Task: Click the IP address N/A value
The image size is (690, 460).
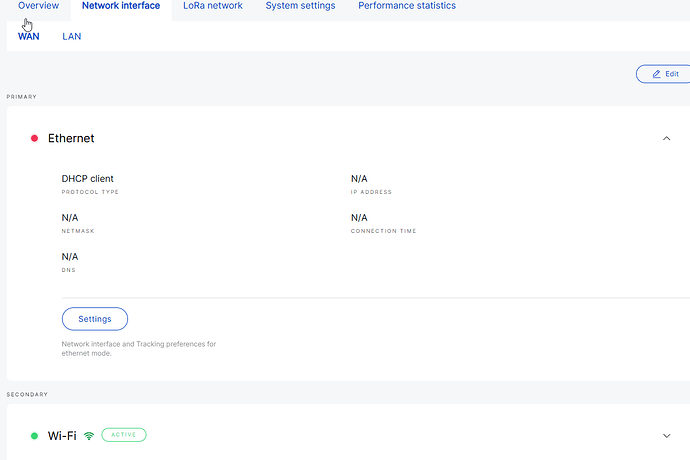Action: point(359,179)
